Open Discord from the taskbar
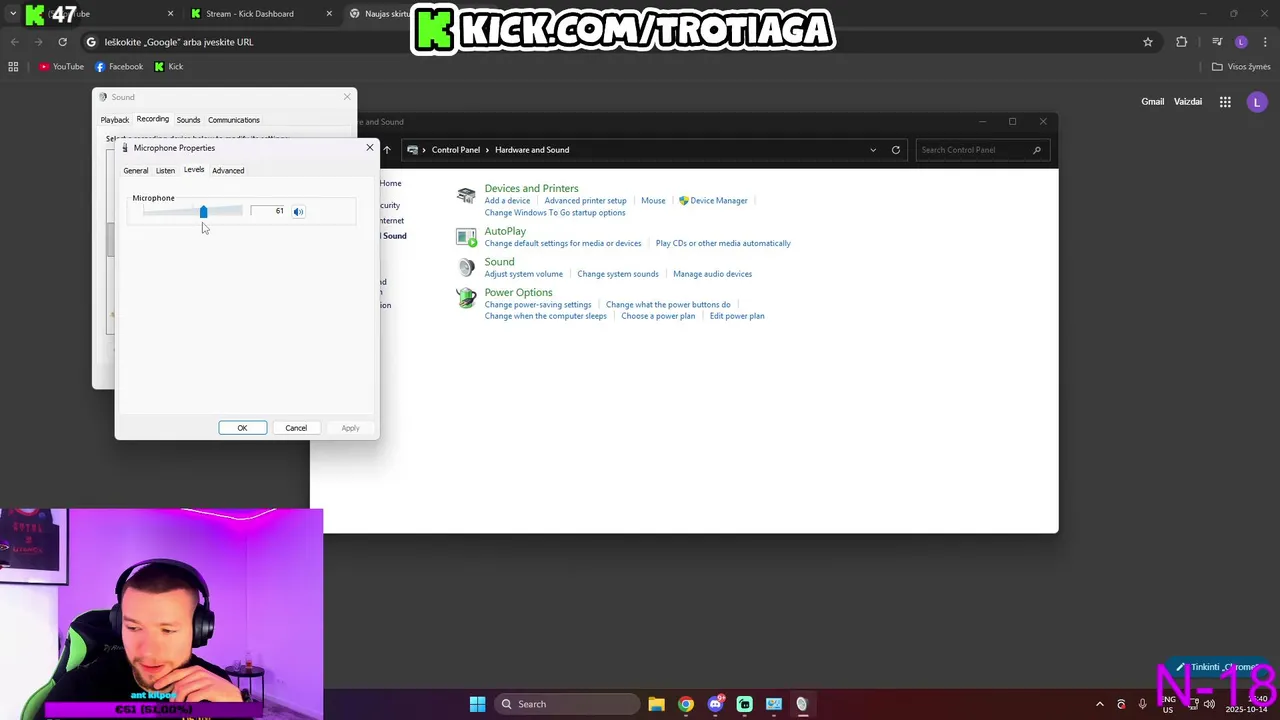This screenshot has height=720, width=1280. [715, 704]
